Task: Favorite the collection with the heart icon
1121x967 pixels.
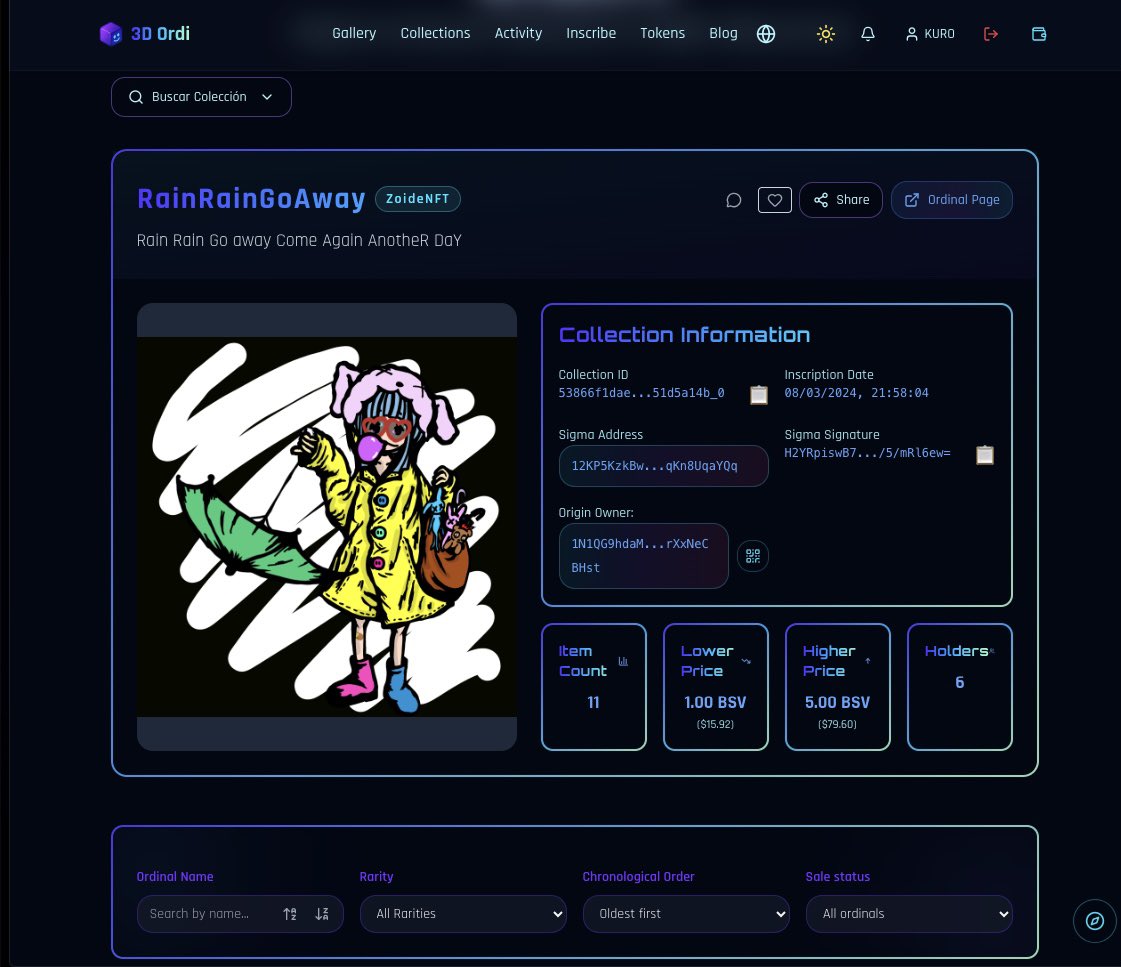Action: 774,200
